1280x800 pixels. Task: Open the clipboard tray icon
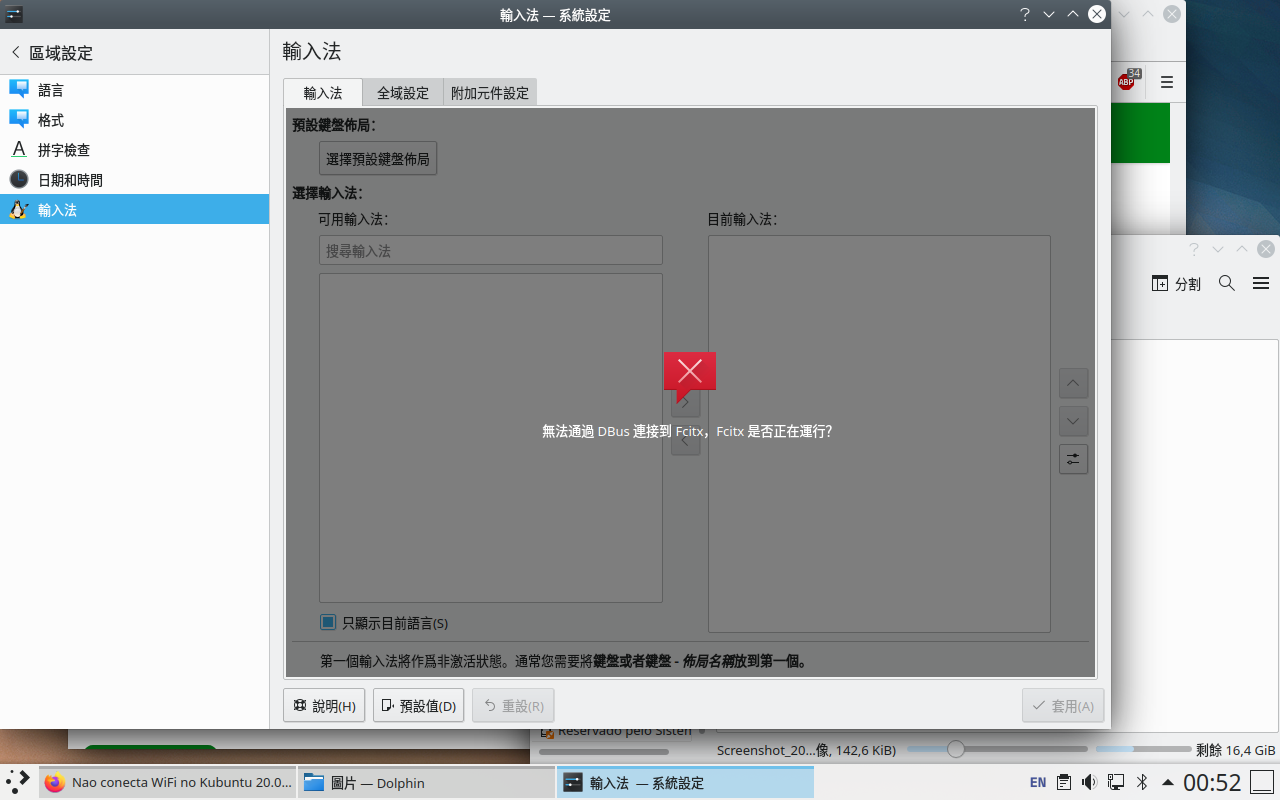point(1065,782)
